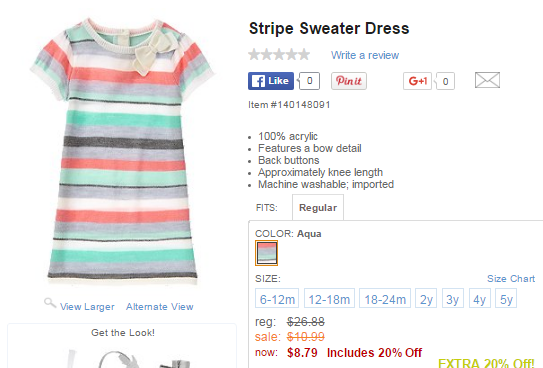
Task: Click the Facebook like count box
Action: coord(309,81)
